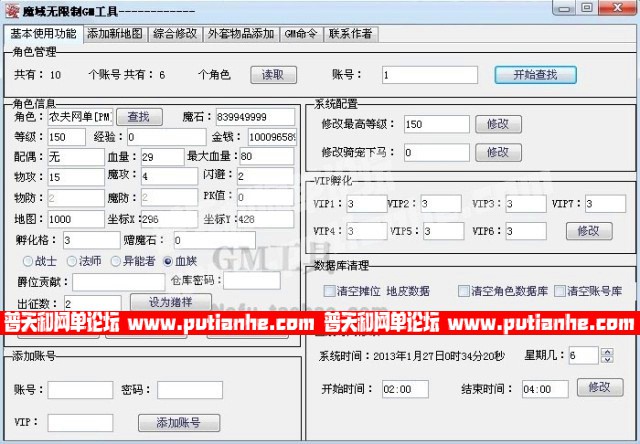The width and height of the screenshot is (640, 444).
Task: Click 密码 field in 添加账号 group
Action: (x=190, y=390)
